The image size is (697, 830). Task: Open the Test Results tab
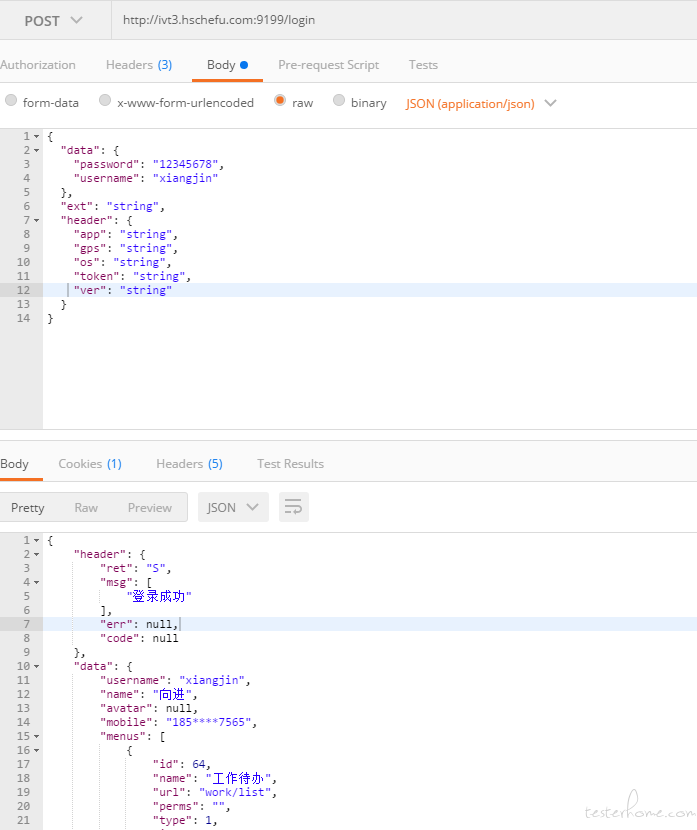pyautogui.click(x=290, y=464)
